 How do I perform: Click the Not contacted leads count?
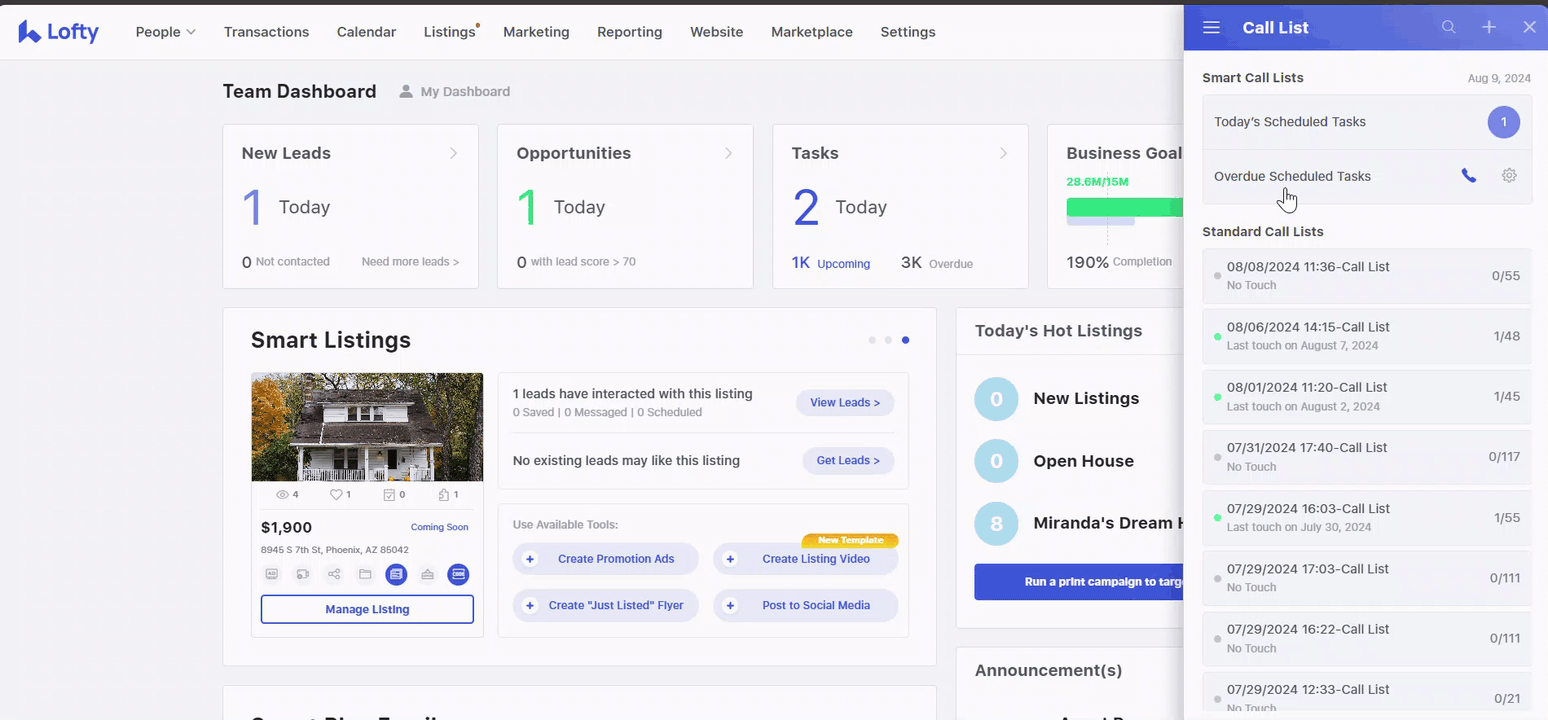[286, 262]
